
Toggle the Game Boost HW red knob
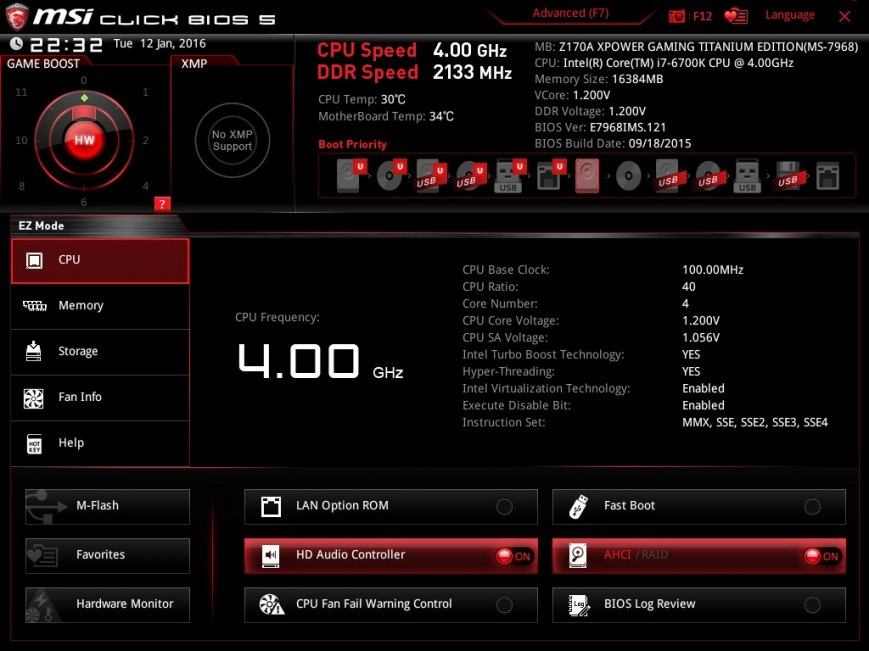click(84, 140)
